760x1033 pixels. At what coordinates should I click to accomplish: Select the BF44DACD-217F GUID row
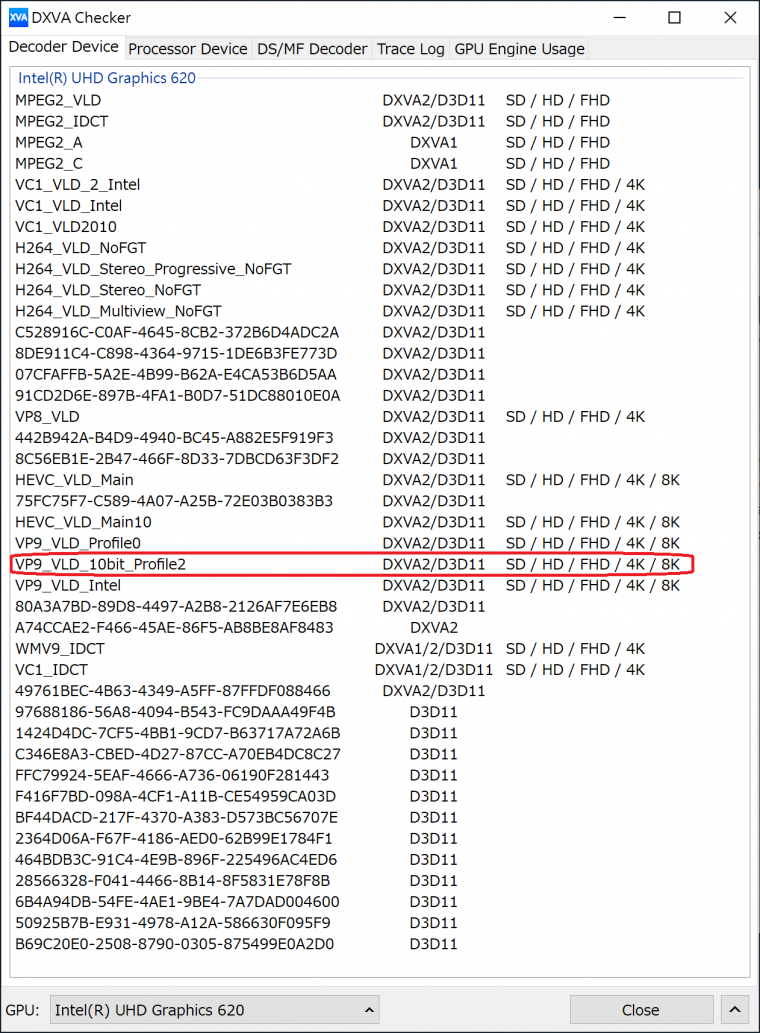379,817
